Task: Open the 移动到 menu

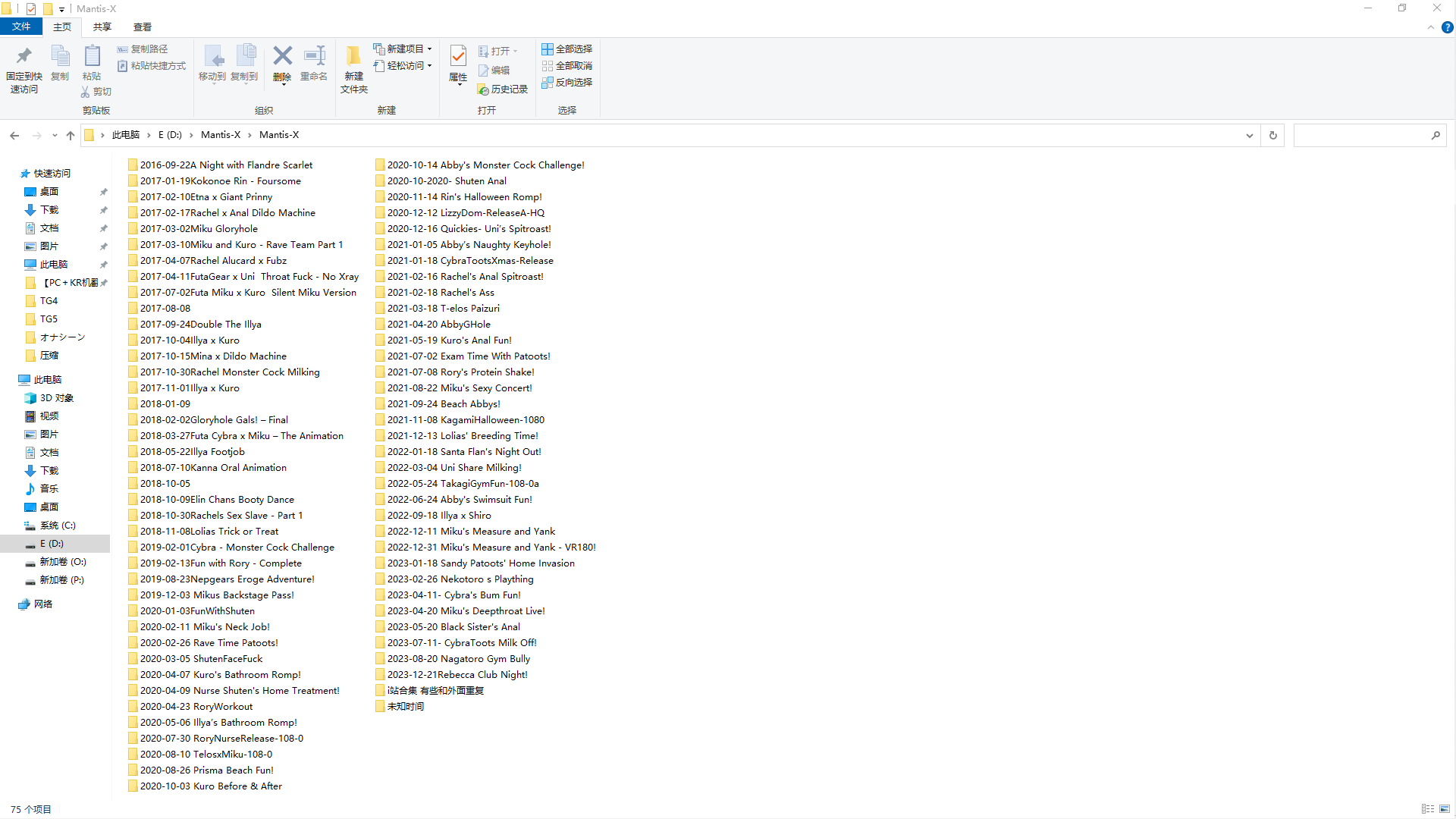Action: point(212,64)
